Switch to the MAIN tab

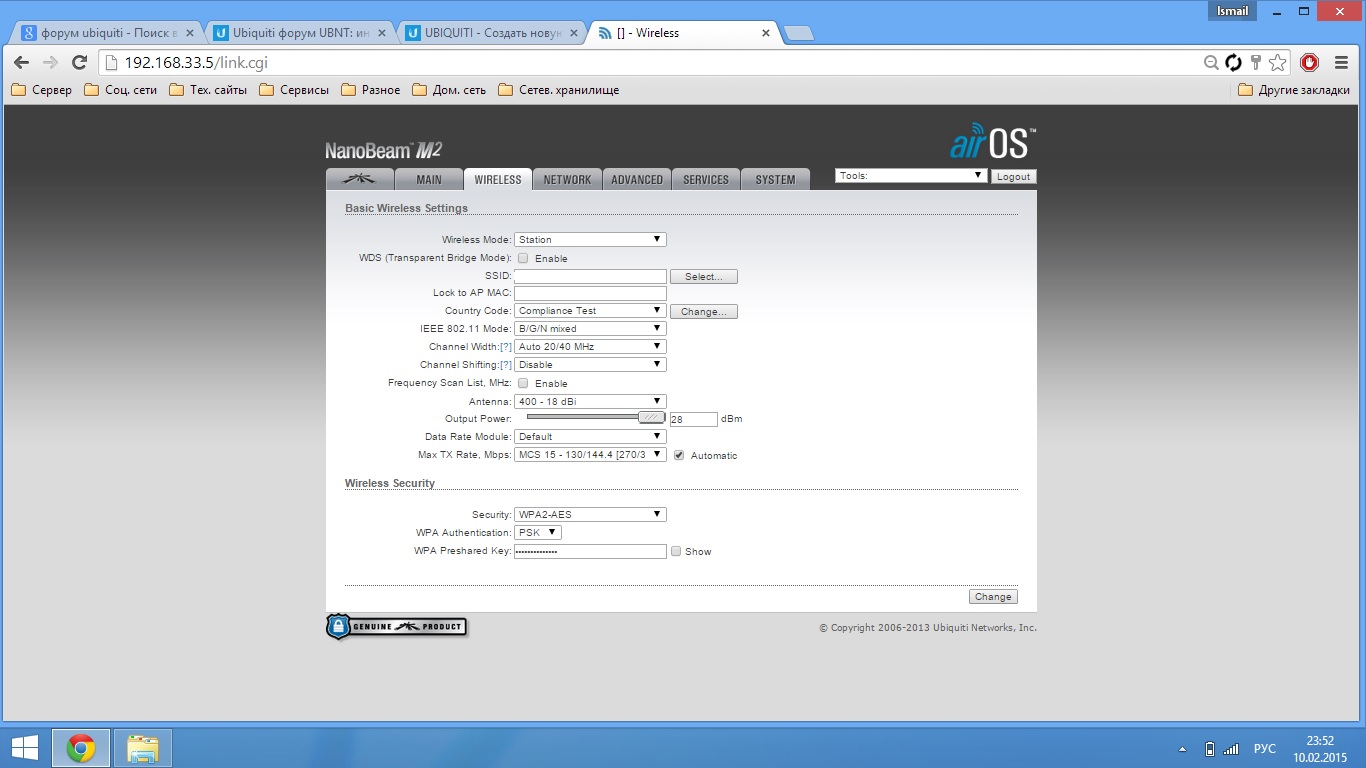click(x=428, y=180)
